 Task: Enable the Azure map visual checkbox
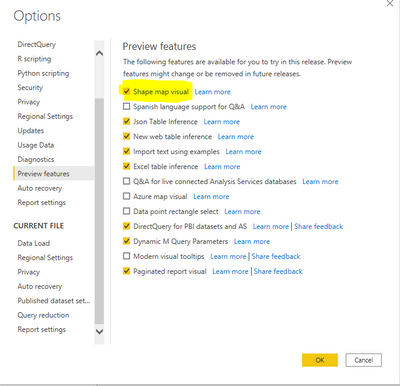[x=126, y=196]
